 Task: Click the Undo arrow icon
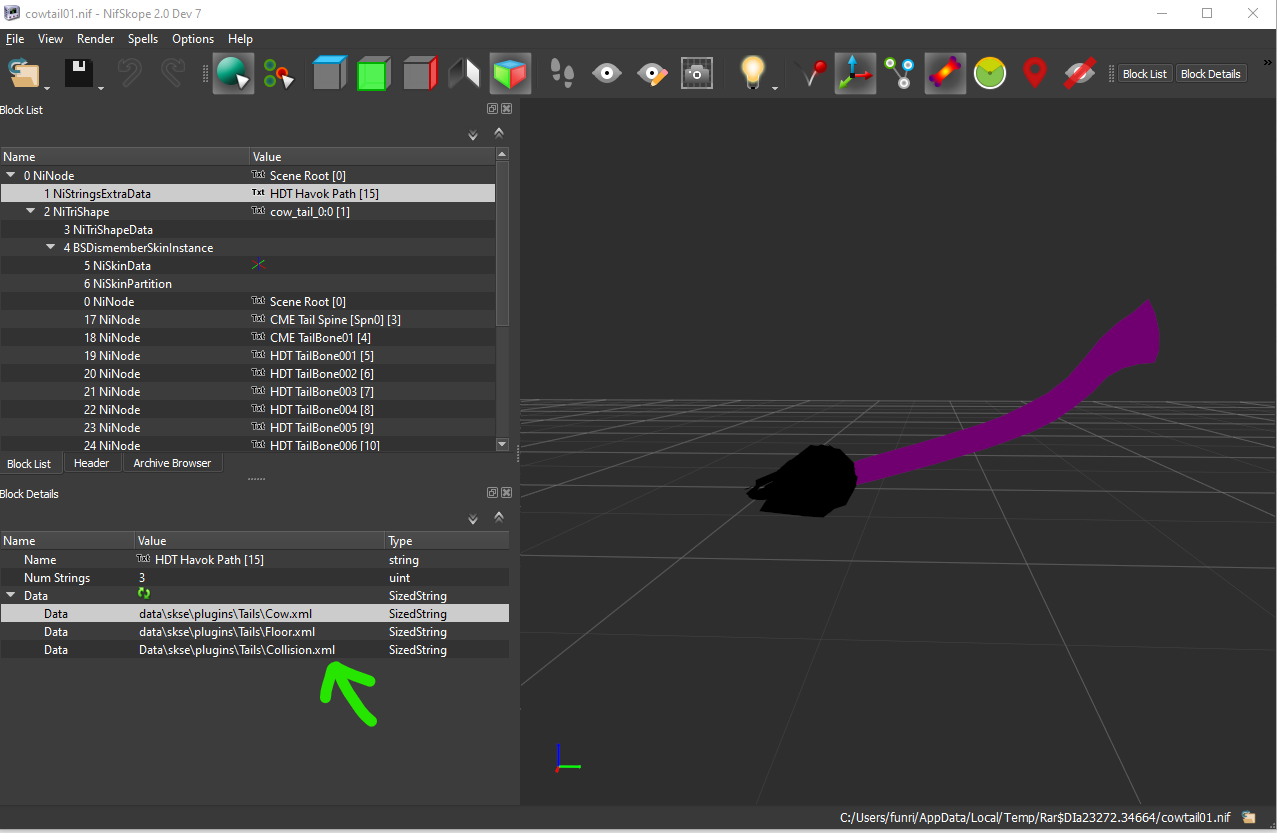129,73
